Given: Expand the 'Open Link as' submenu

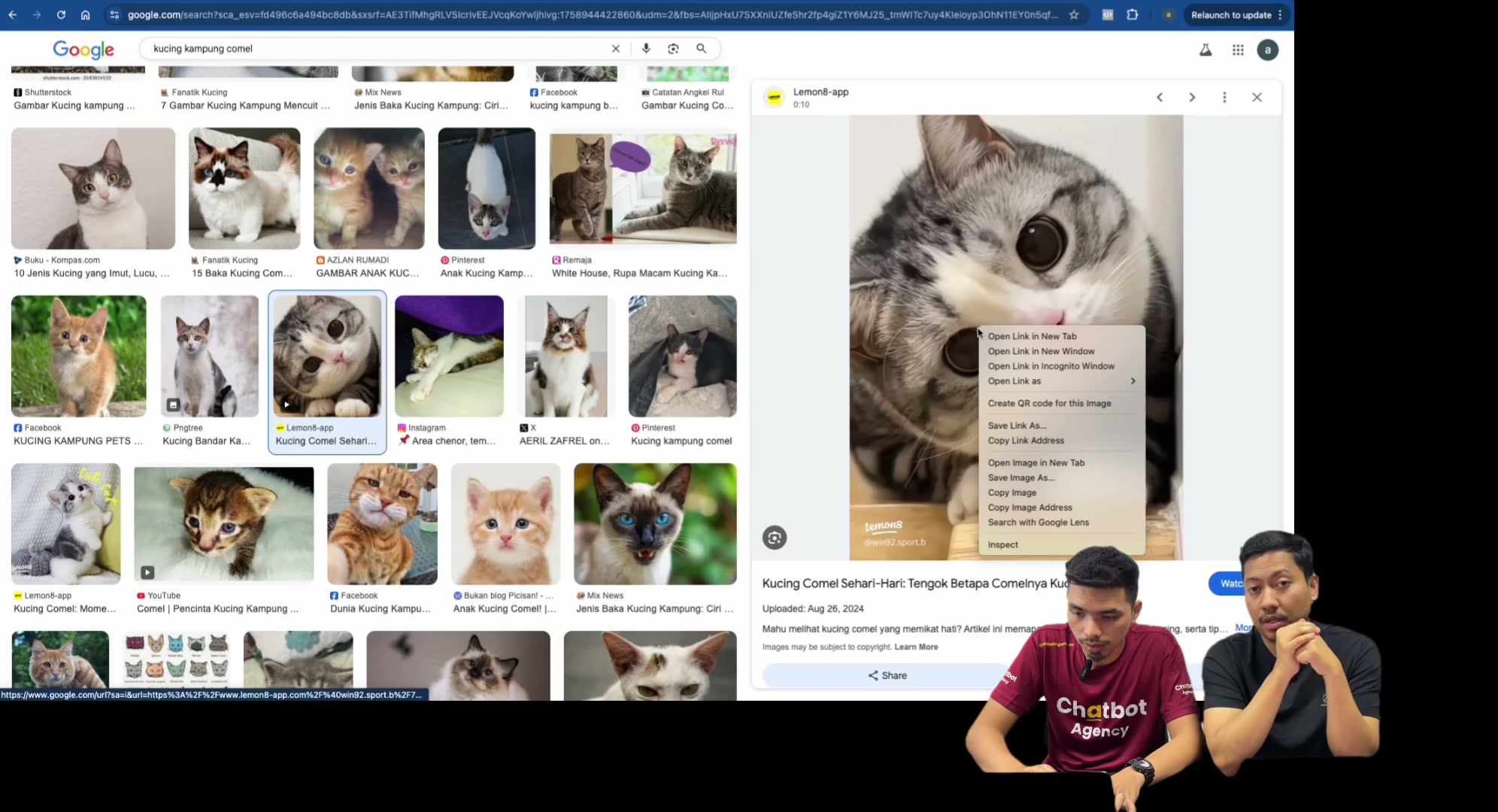Looking at the screenshot, I should (x=1061, y=381).
